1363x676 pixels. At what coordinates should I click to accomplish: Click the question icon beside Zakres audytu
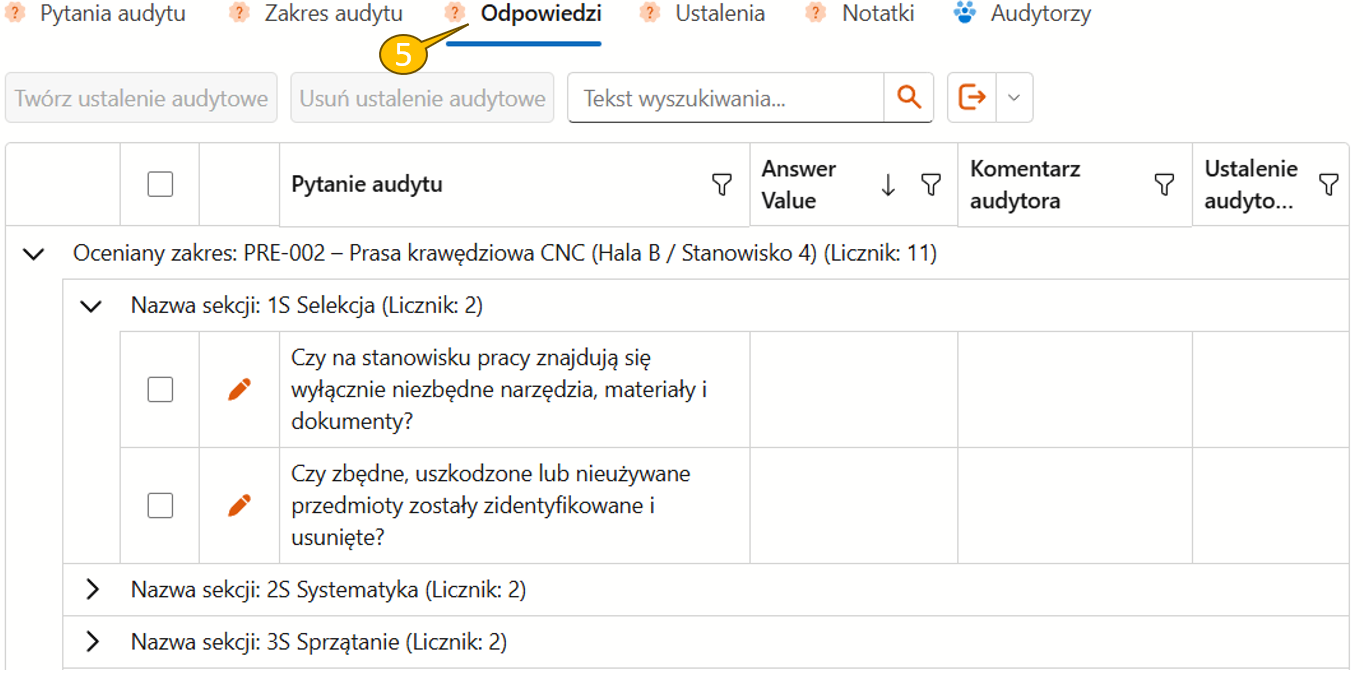point(238,13)
